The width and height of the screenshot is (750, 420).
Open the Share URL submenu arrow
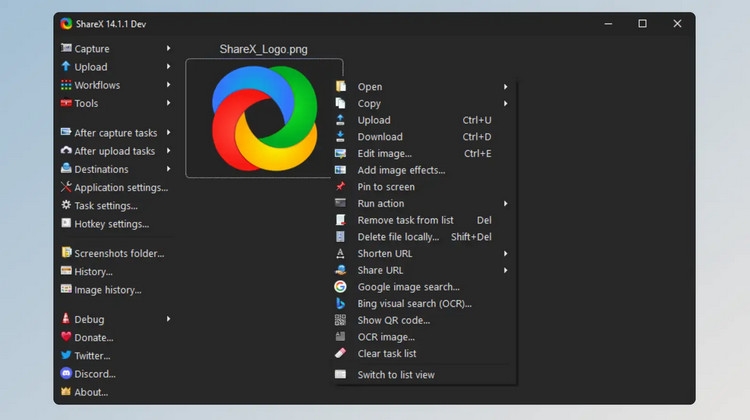tap(505, 270)
